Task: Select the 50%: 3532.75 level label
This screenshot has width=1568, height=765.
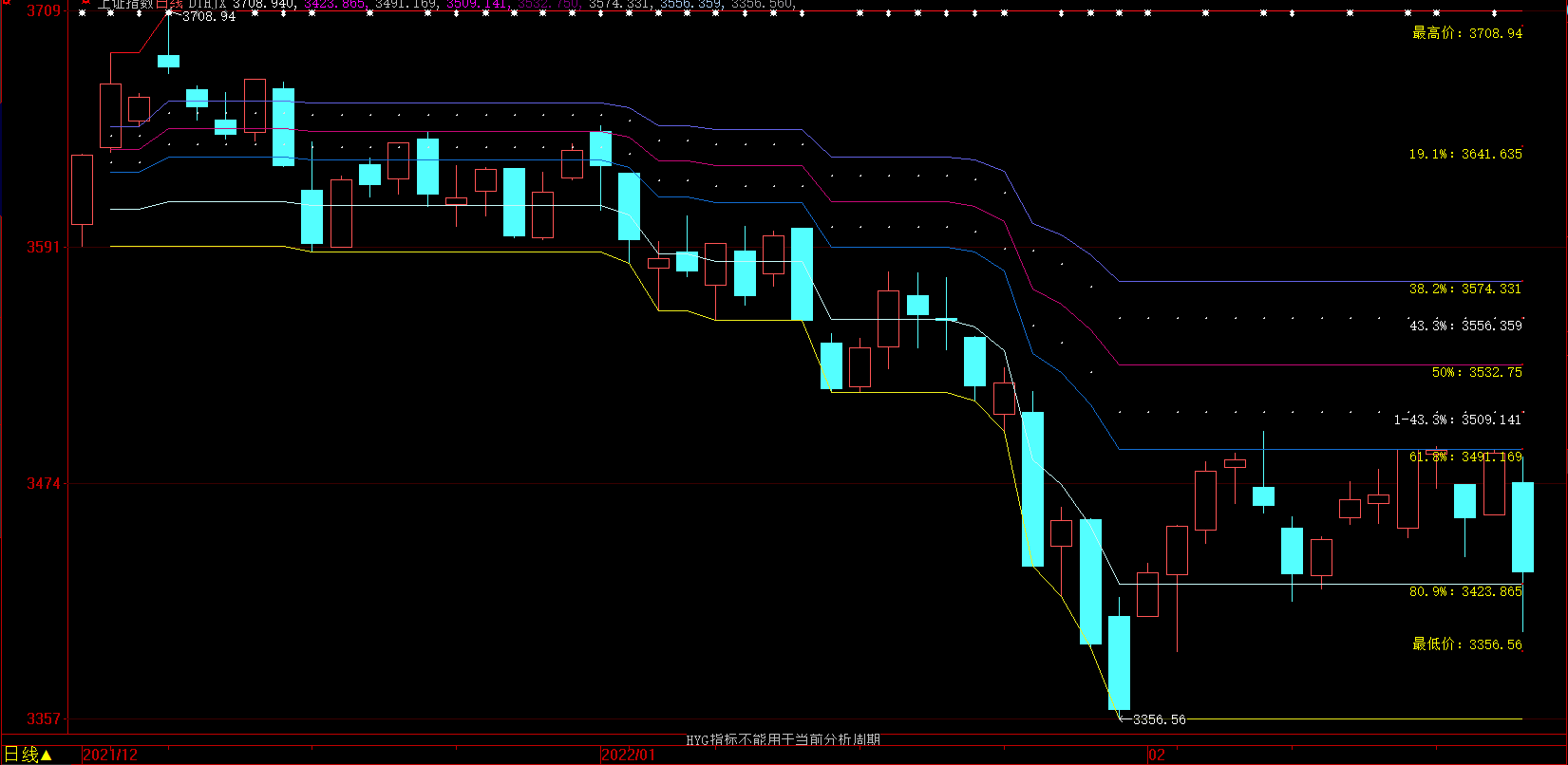Action: click(x=1477, y=373)
